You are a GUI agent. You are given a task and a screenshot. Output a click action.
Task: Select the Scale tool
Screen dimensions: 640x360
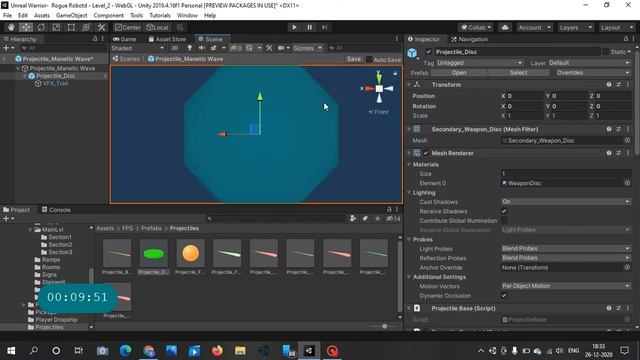coord(56,27)
